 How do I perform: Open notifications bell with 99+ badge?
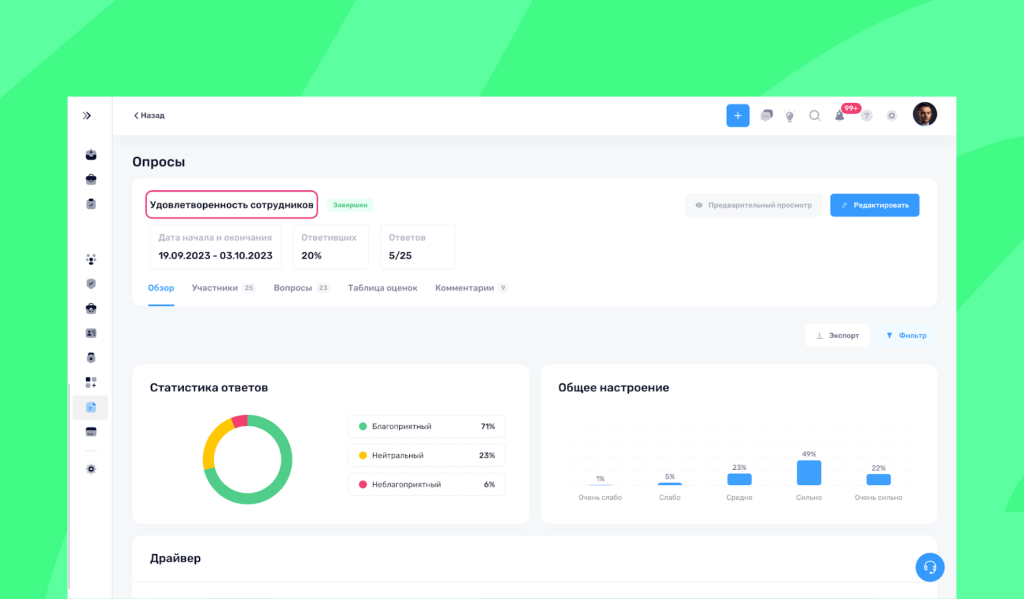pyautogui.click(x=840, y=116)
